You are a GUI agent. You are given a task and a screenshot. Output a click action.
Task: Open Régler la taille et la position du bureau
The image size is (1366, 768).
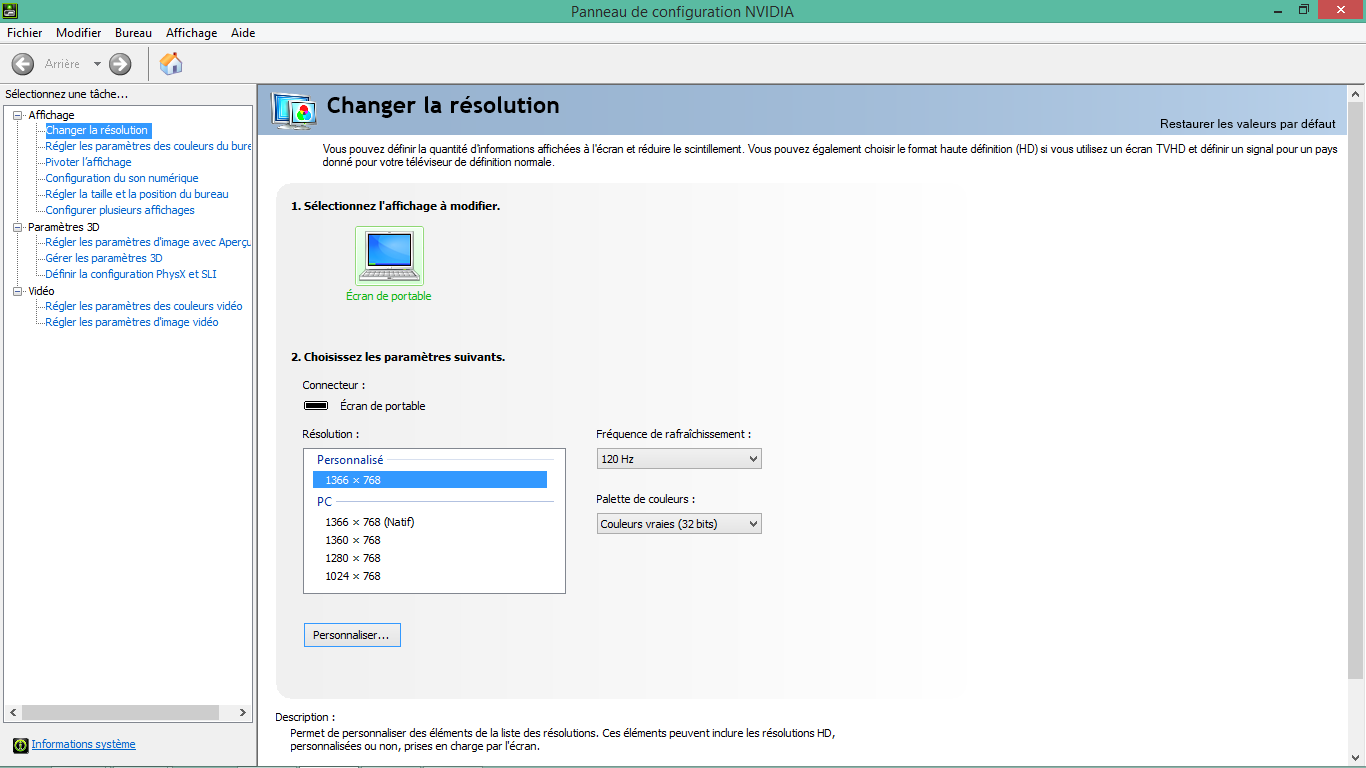point(137,194)
